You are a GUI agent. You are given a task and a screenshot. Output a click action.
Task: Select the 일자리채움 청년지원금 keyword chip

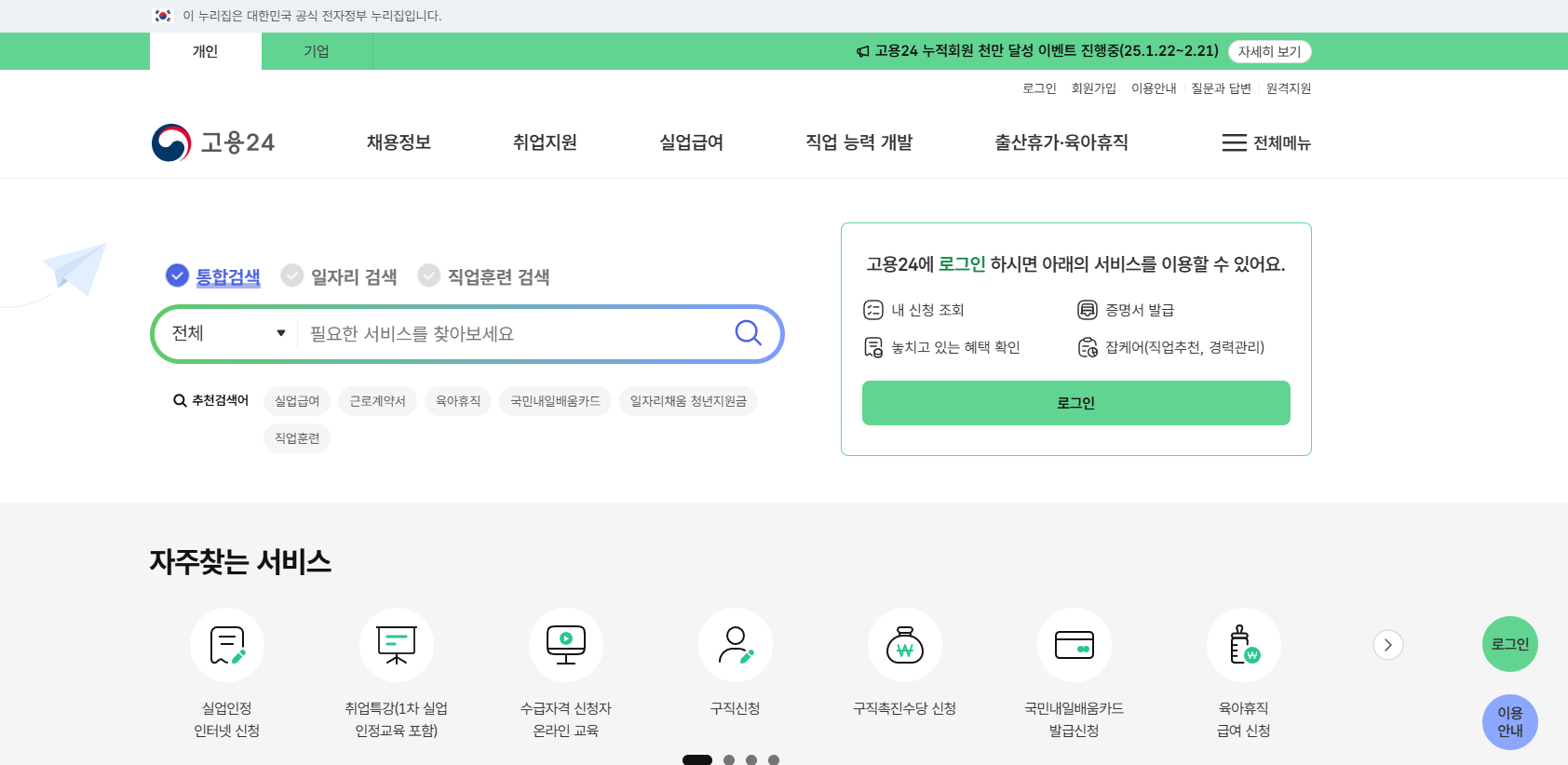(x=688, y=401)
